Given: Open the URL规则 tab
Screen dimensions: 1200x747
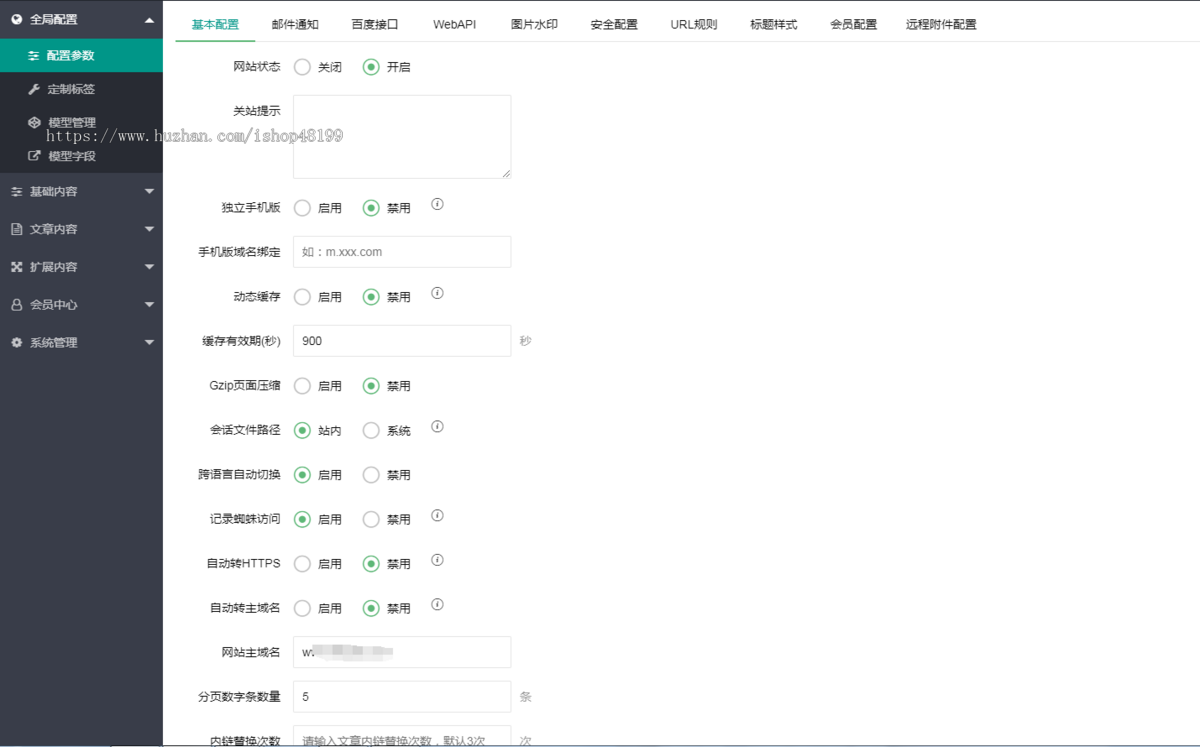Looking at the screenshot, I should coord(694,24).
